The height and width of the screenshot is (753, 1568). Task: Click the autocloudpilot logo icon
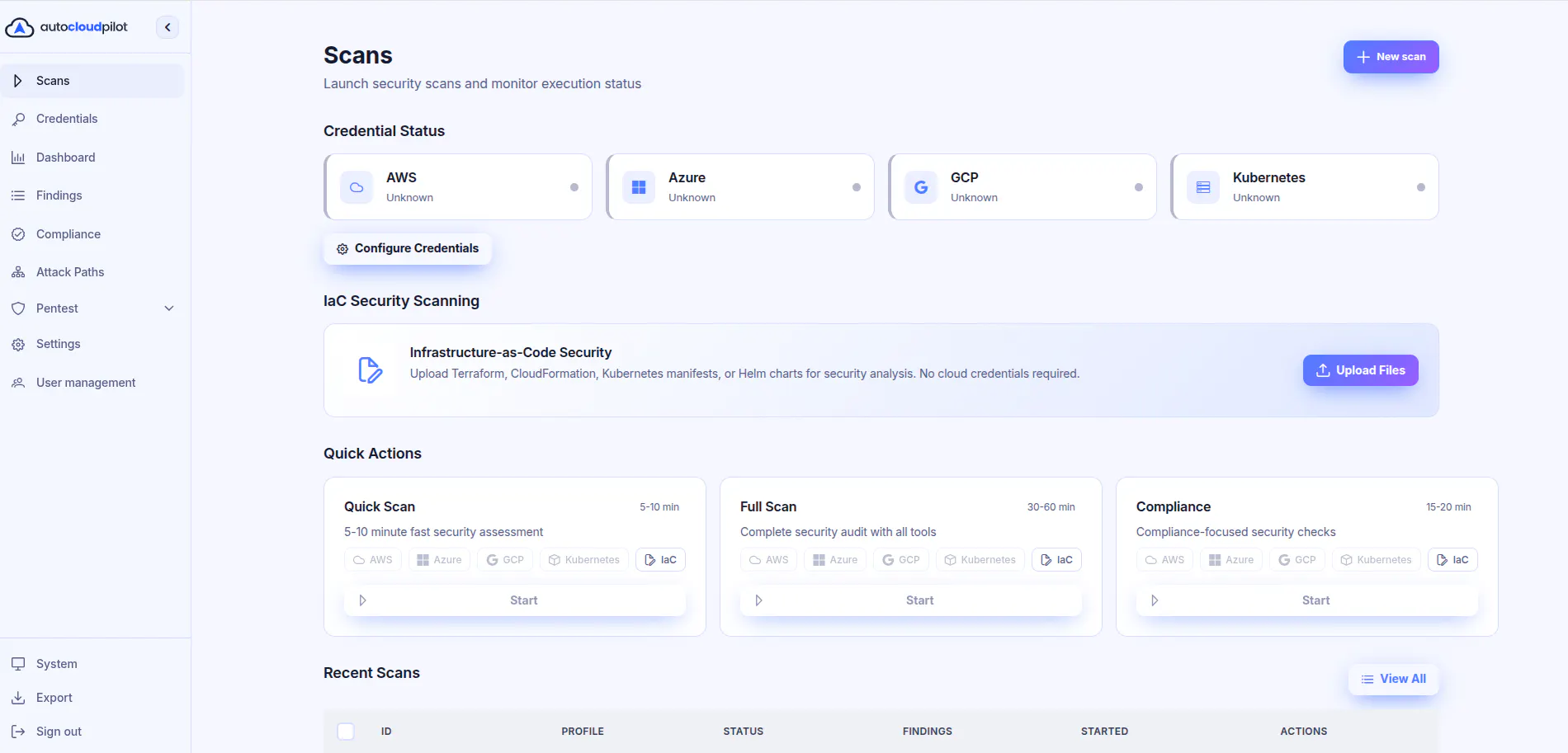click(x=20, y=27)
